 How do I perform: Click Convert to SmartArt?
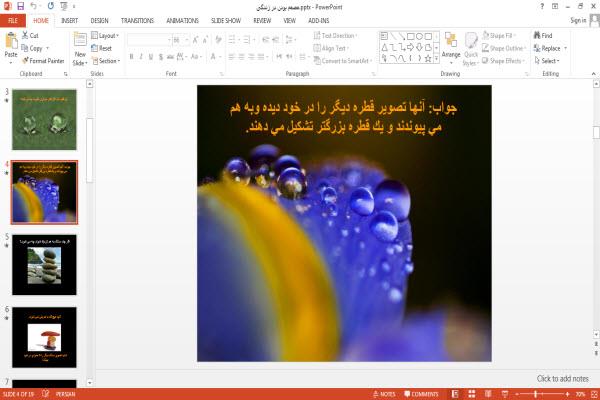(x=343, y=61)
